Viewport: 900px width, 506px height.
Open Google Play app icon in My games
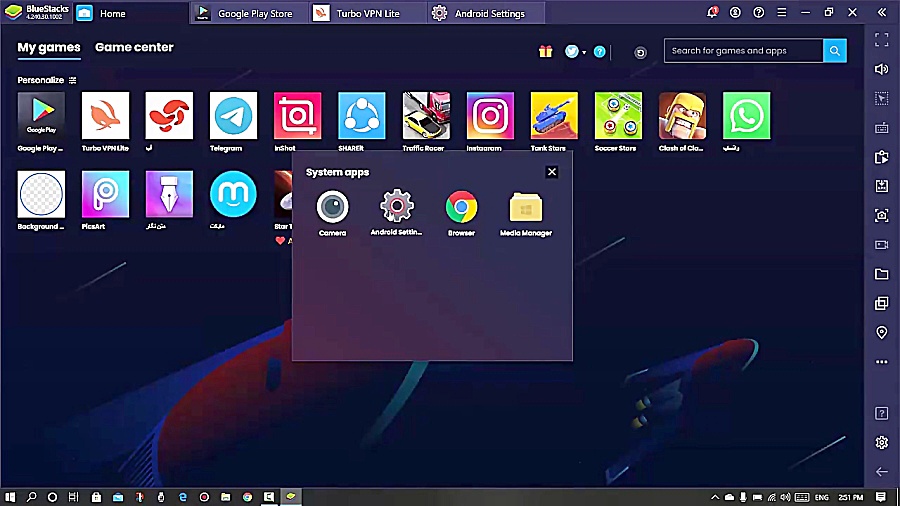41,115
